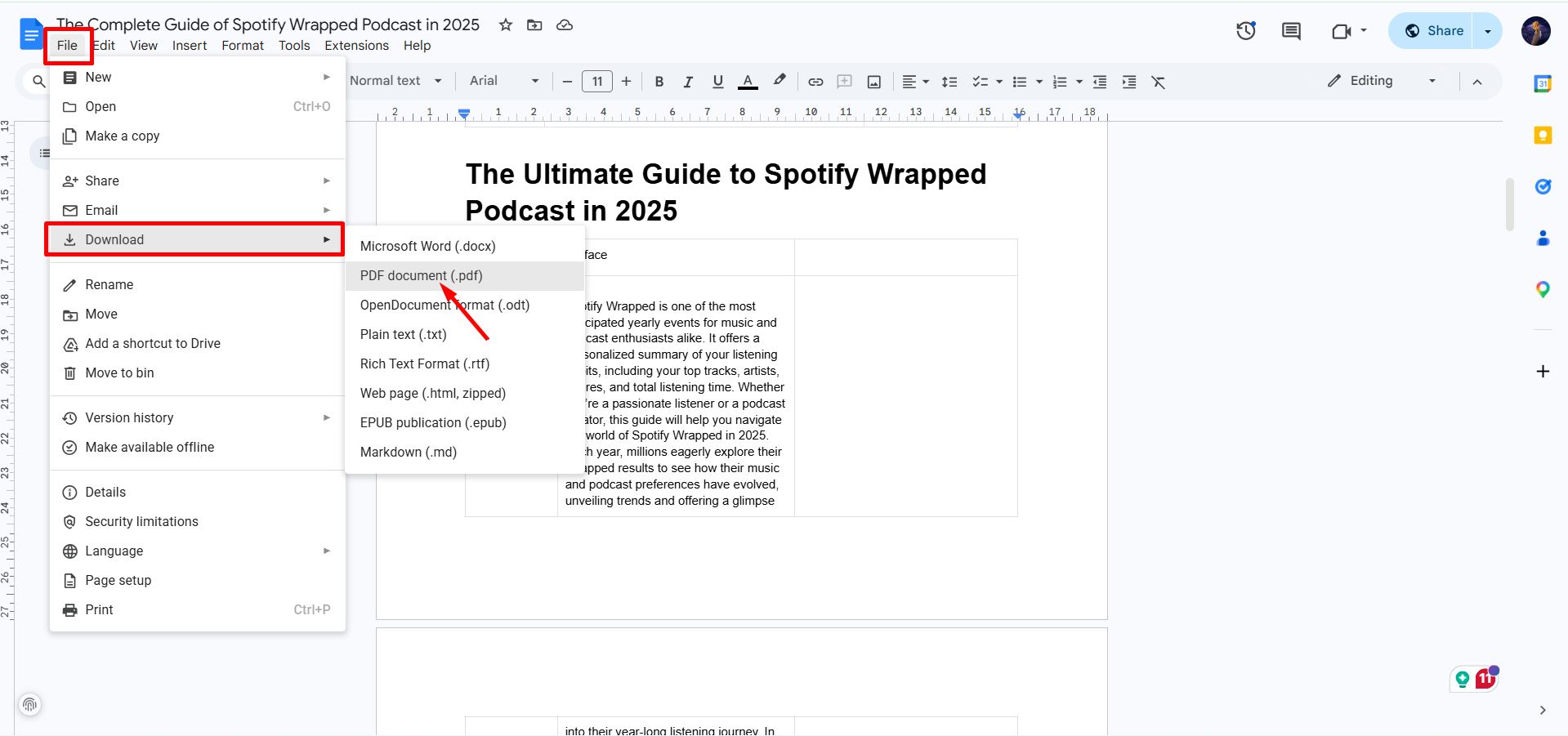
Task: Insert a link with the link icon
Action: pyautogui.click(x=815, y=81)
